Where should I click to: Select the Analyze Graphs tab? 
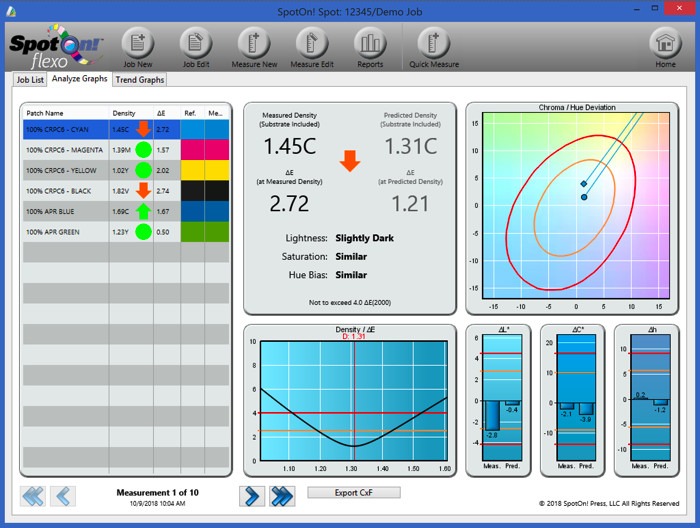coord(79,79)
